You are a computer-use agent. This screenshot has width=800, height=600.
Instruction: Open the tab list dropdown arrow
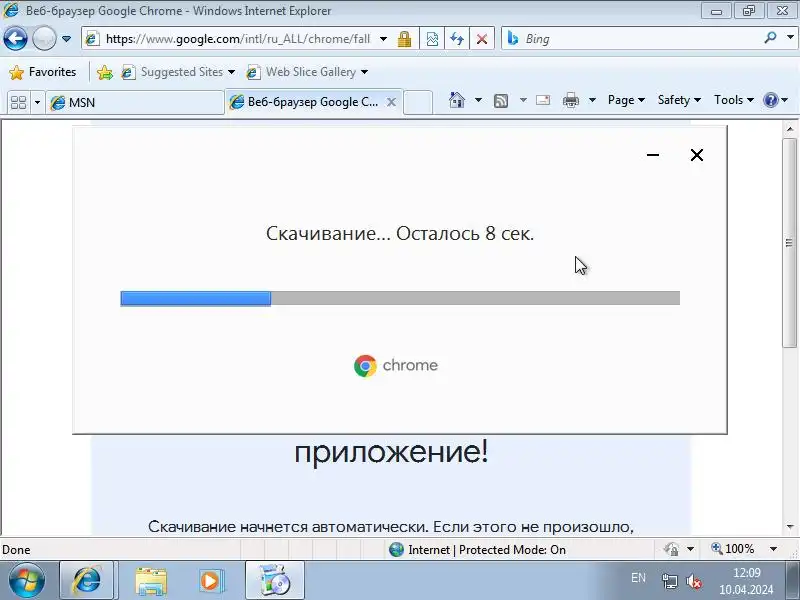pyautogui.click(x=37, y=103)
